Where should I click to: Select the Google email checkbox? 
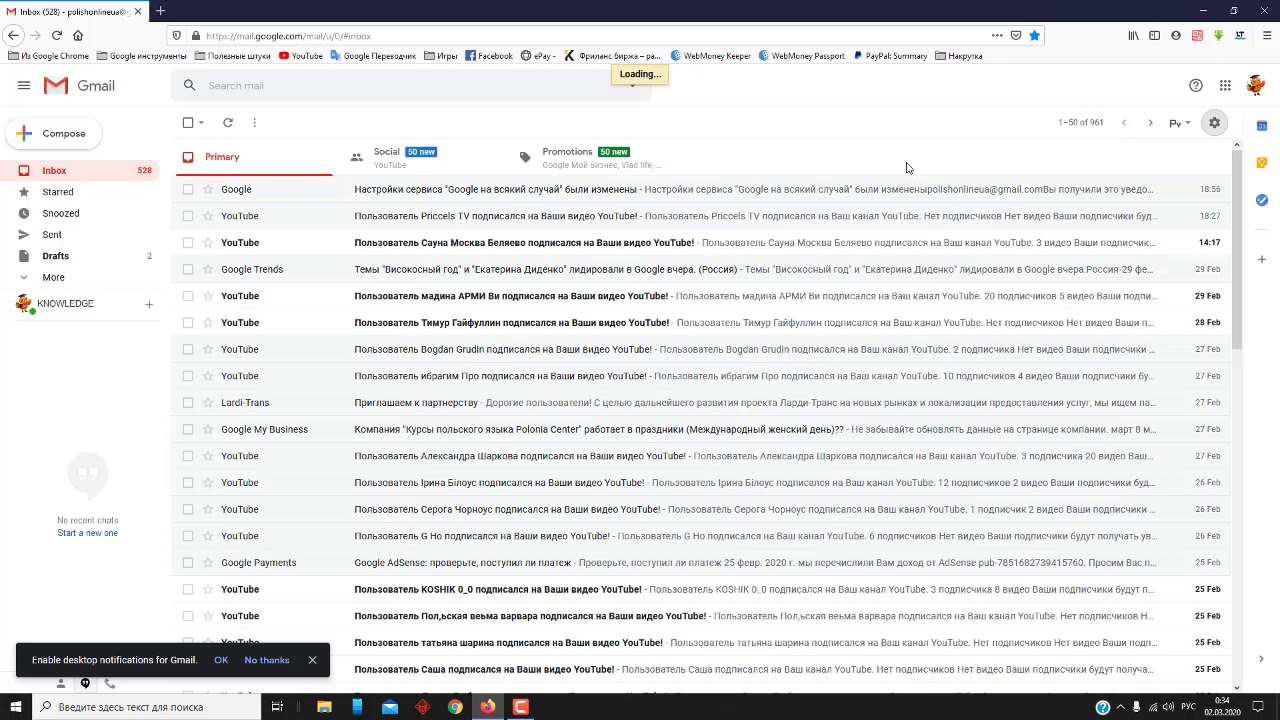[x=188, y=189]
